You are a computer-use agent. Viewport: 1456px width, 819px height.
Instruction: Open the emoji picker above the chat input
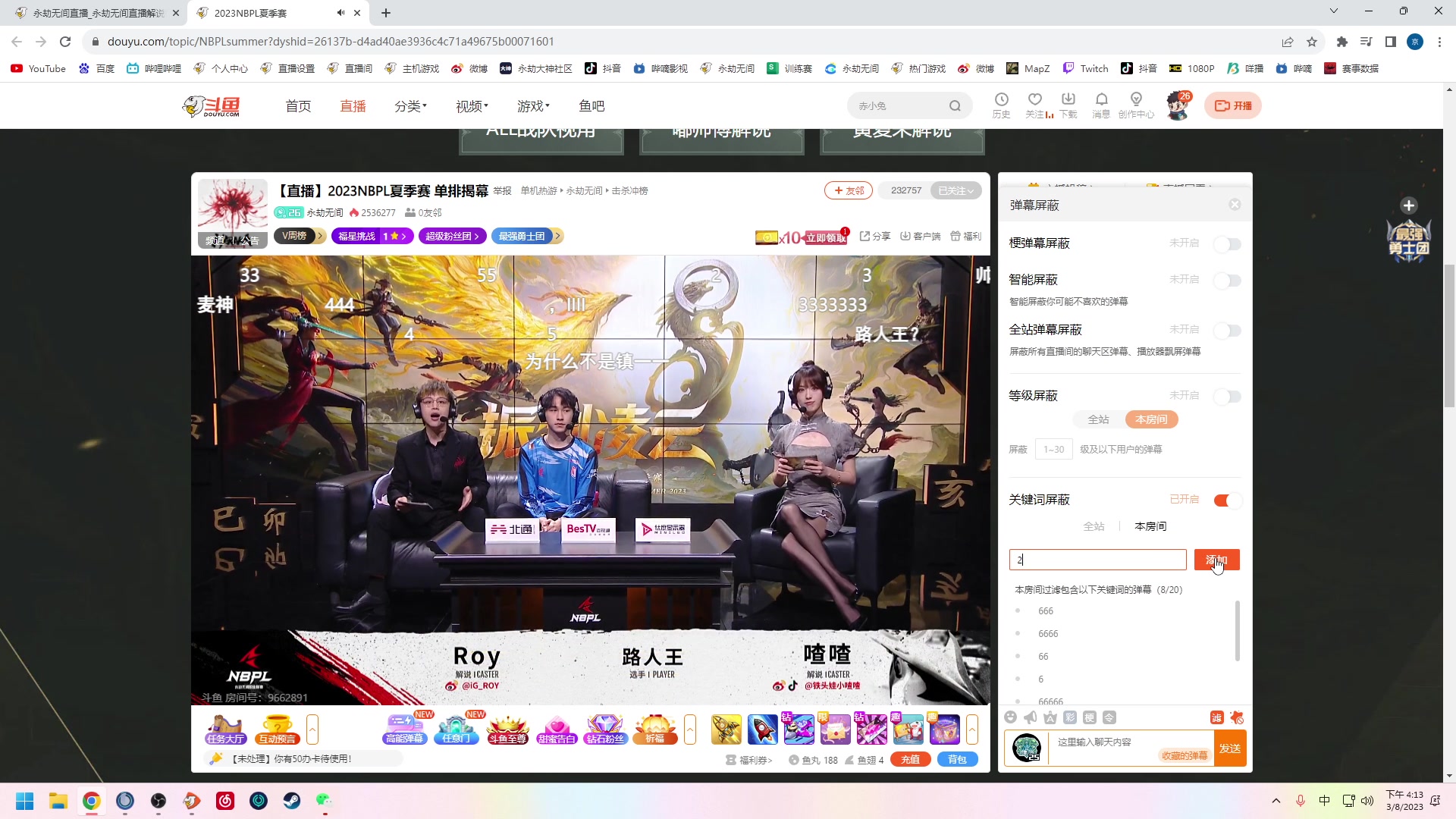pyautogui.click(x=1011, y=717)
